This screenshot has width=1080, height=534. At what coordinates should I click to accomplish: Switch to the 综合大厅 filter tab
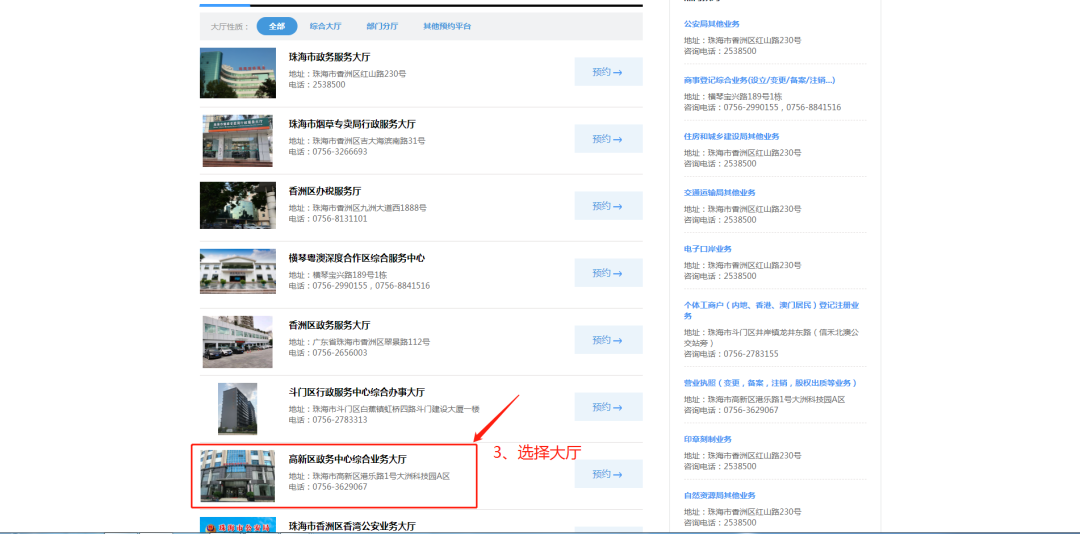pyautogui.click(x=325, y=26)
